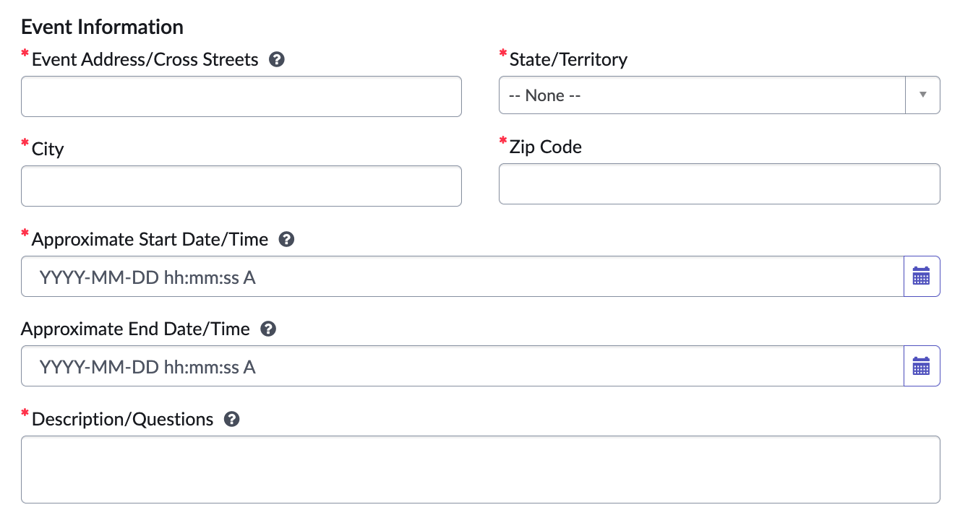Select the '-- None --' State/Territory combo box
The image size is (960, 523).
[702, 96]
